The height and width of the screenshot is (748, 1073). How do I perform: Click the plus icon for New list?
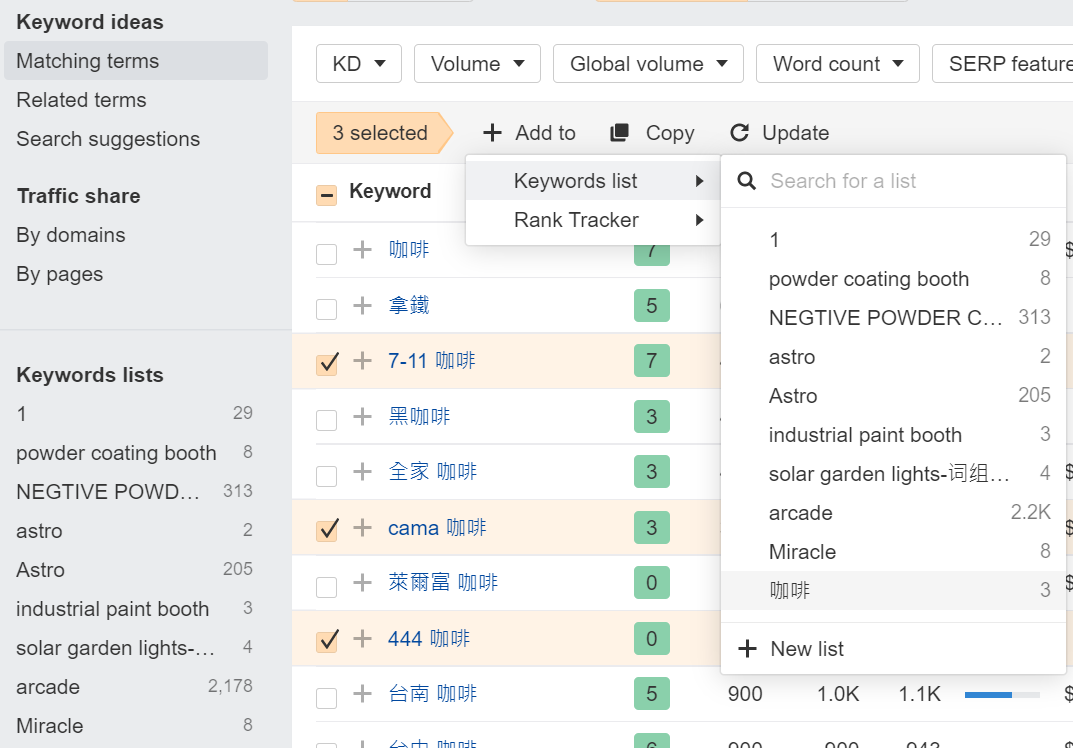[747, 649]
